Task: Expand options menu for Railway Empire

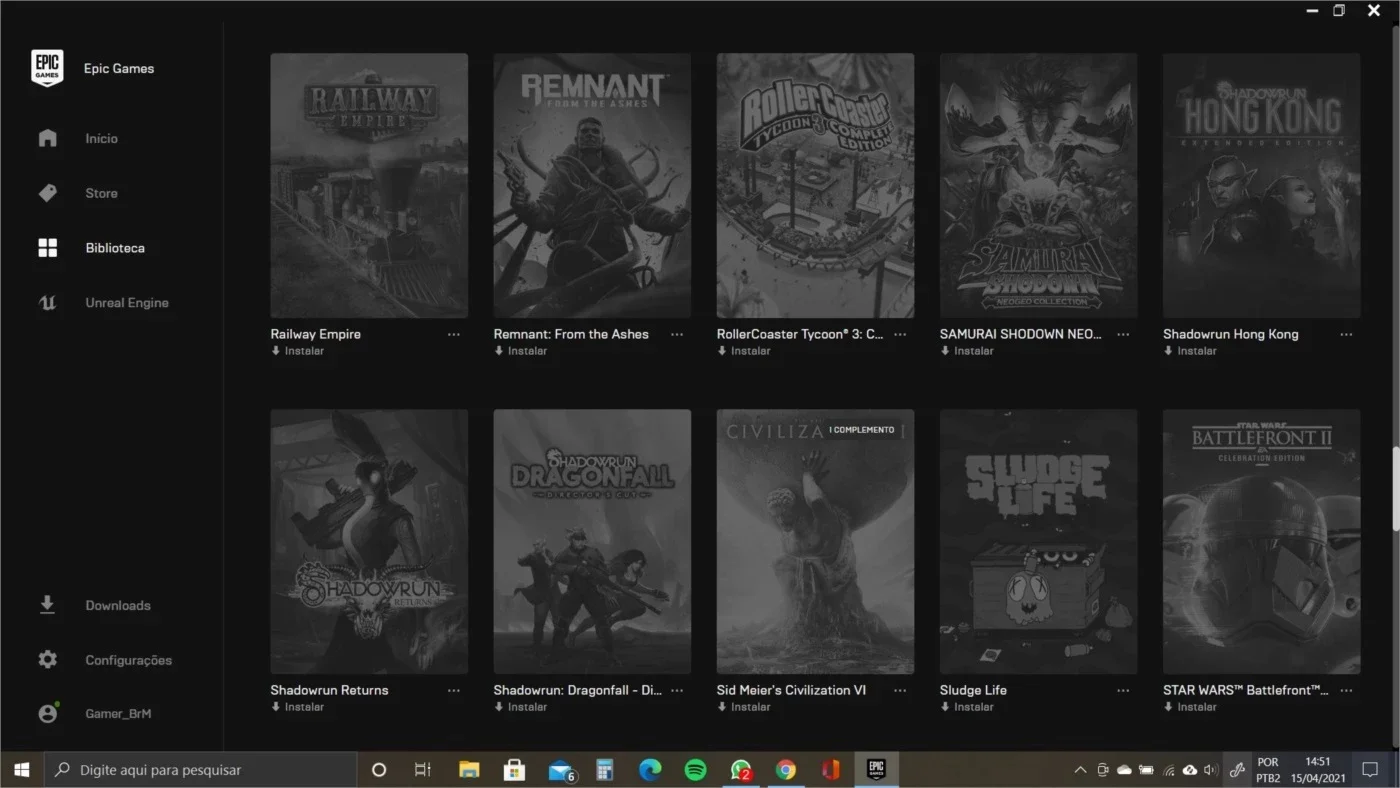Action: [454, 334]
